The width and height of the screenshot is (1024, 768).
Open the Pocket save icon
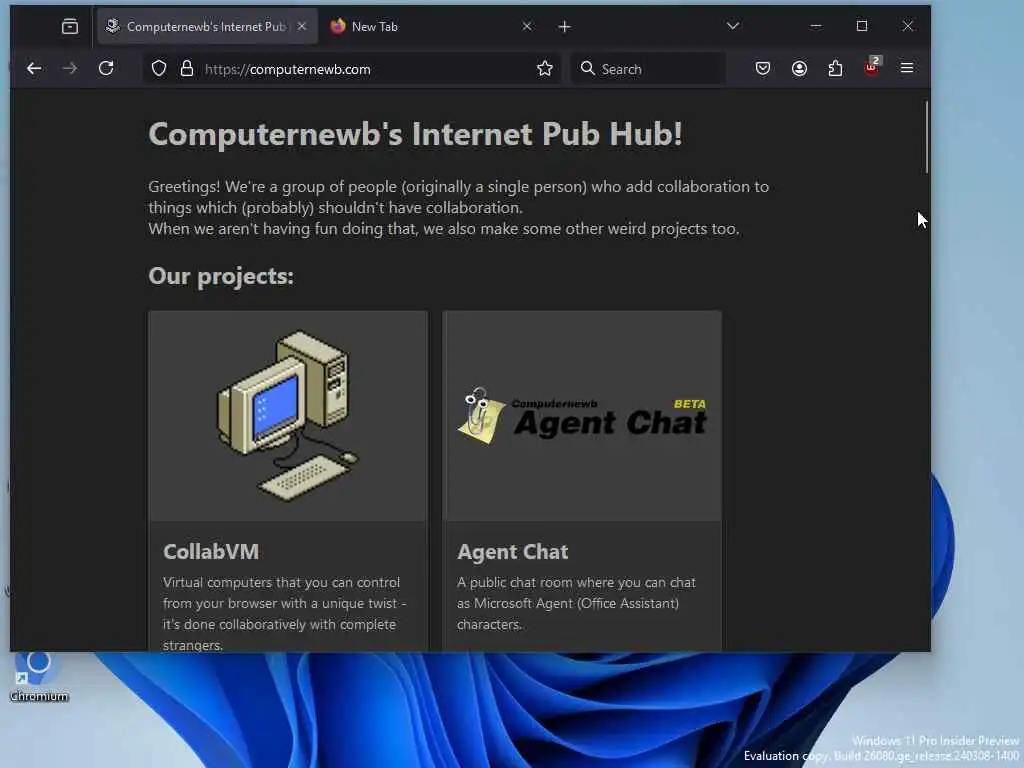click(x=763, y=69)
